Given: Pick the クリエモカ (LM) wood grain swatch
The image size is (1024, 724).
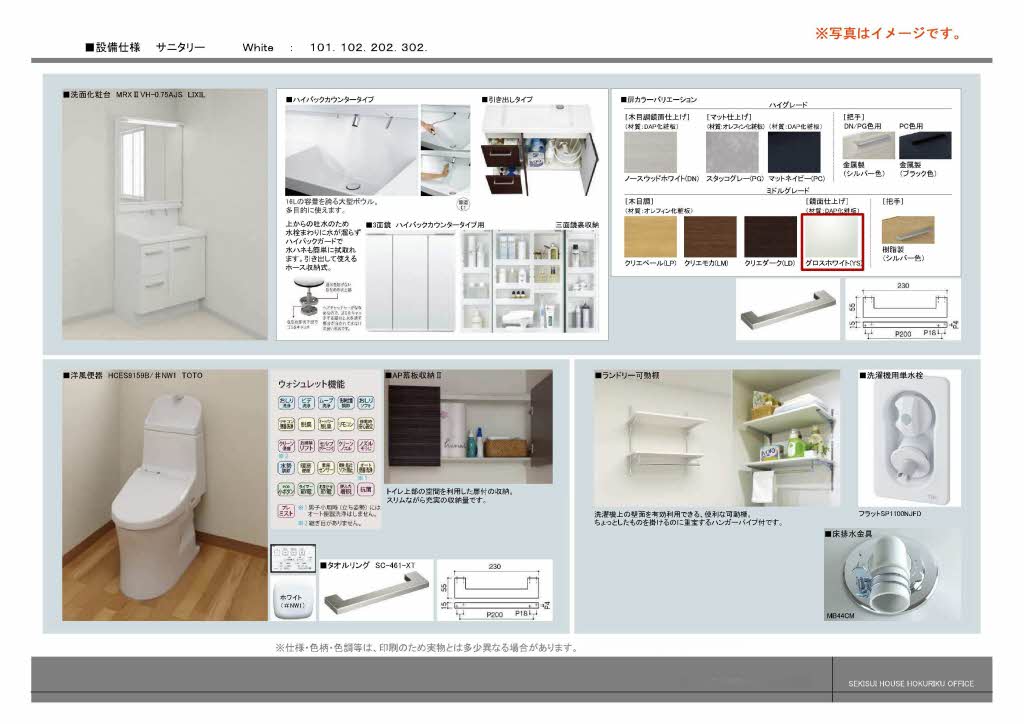Looking at the screenshot, I should point(710,236).
